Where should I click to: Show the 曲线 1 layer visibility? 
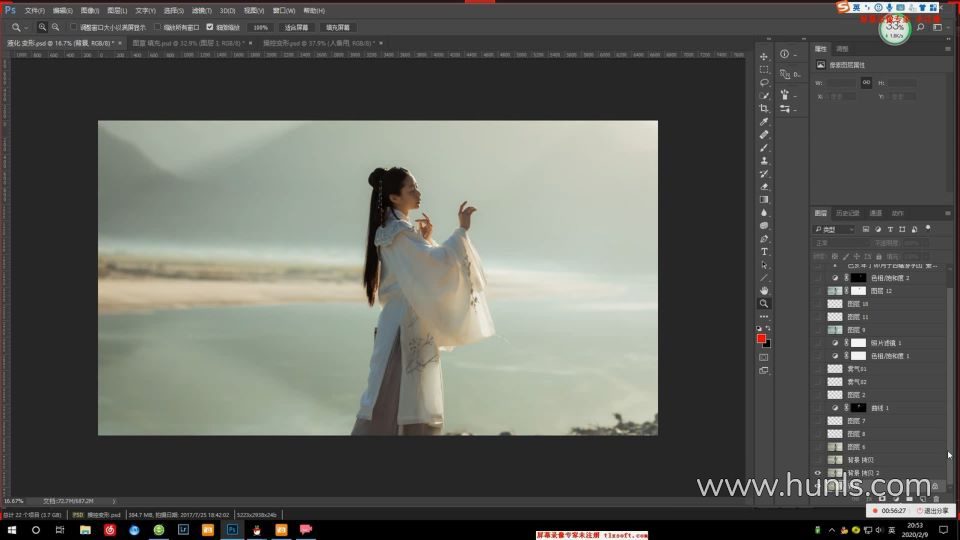click(817, 408)
